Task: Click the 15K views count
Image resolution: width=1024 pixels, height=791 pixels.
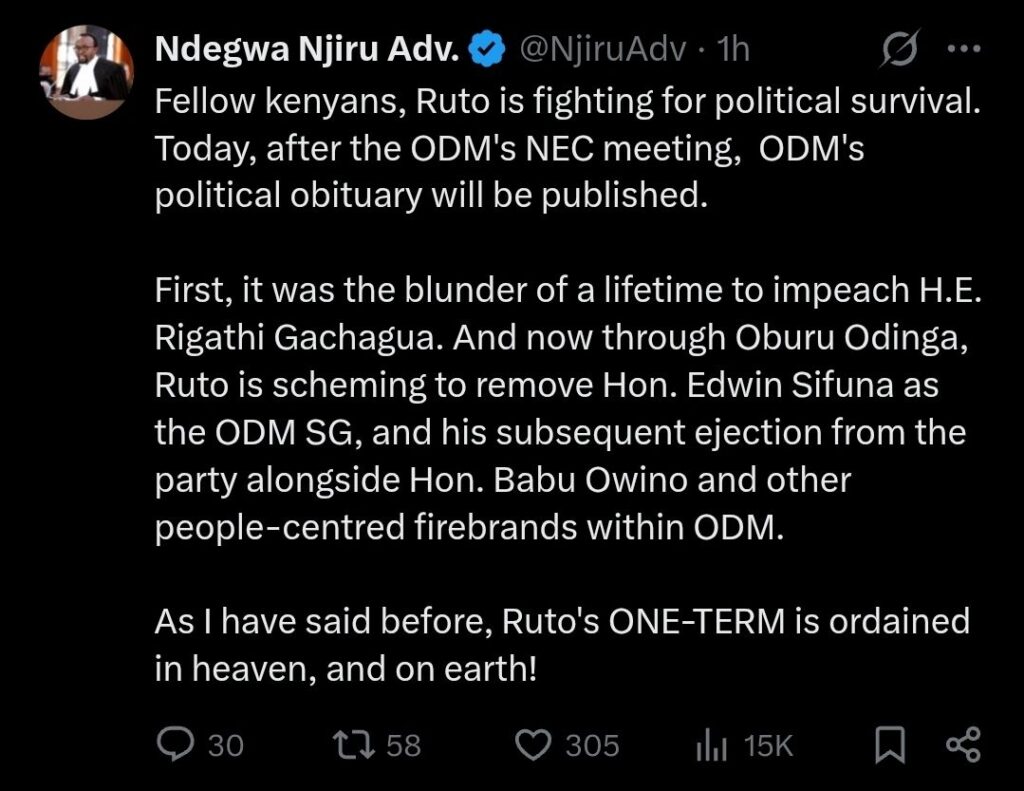Action: (768, 746)
